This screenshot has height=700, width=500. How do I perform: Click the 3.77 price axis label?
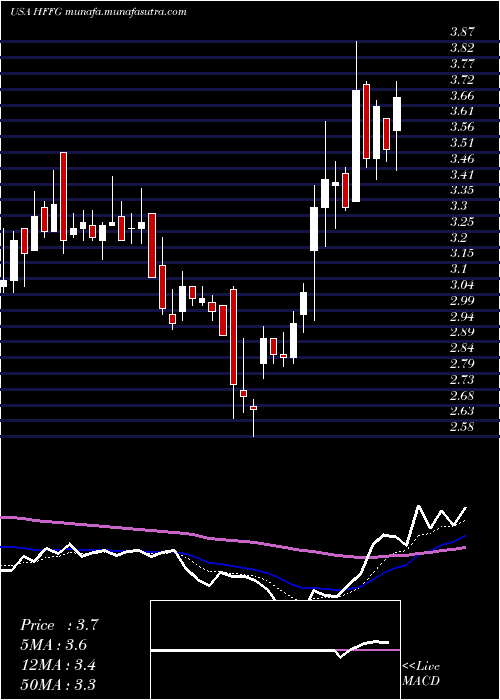coord(462,64)
